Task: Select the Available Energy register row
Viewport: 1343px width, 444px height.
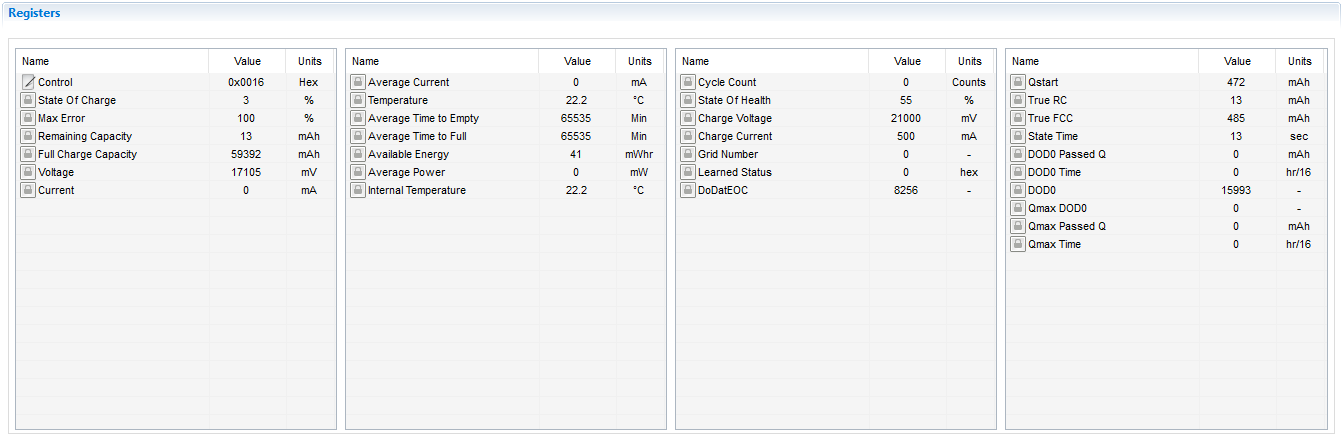Action: point(505,154)
